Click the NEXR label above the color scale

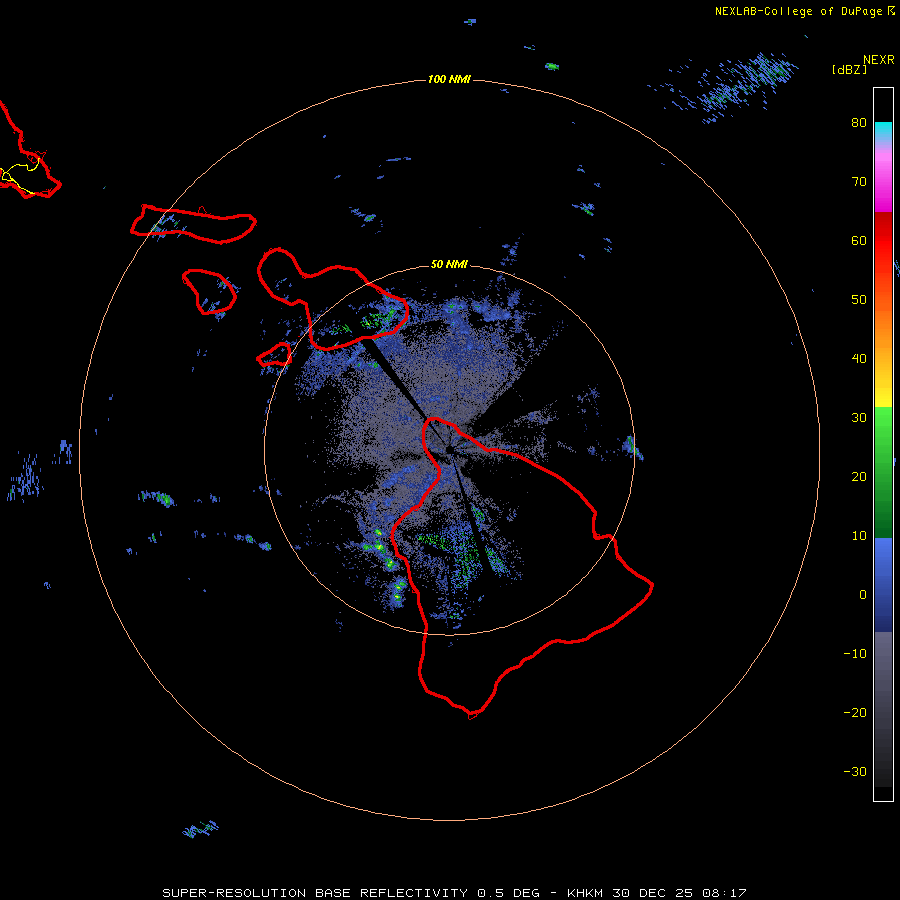click(x=879, y=60)
